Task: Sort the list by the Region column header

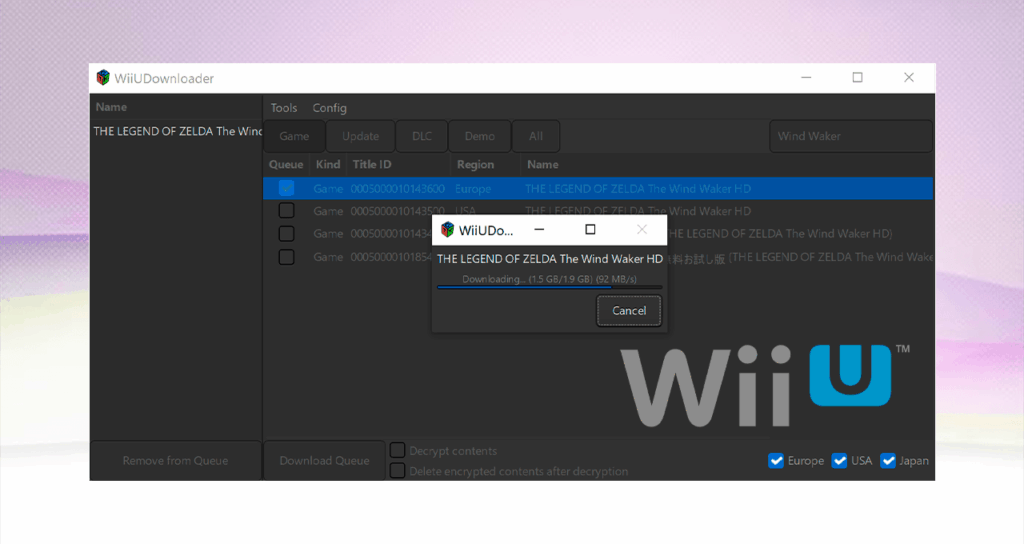Action: coord(476,164)
